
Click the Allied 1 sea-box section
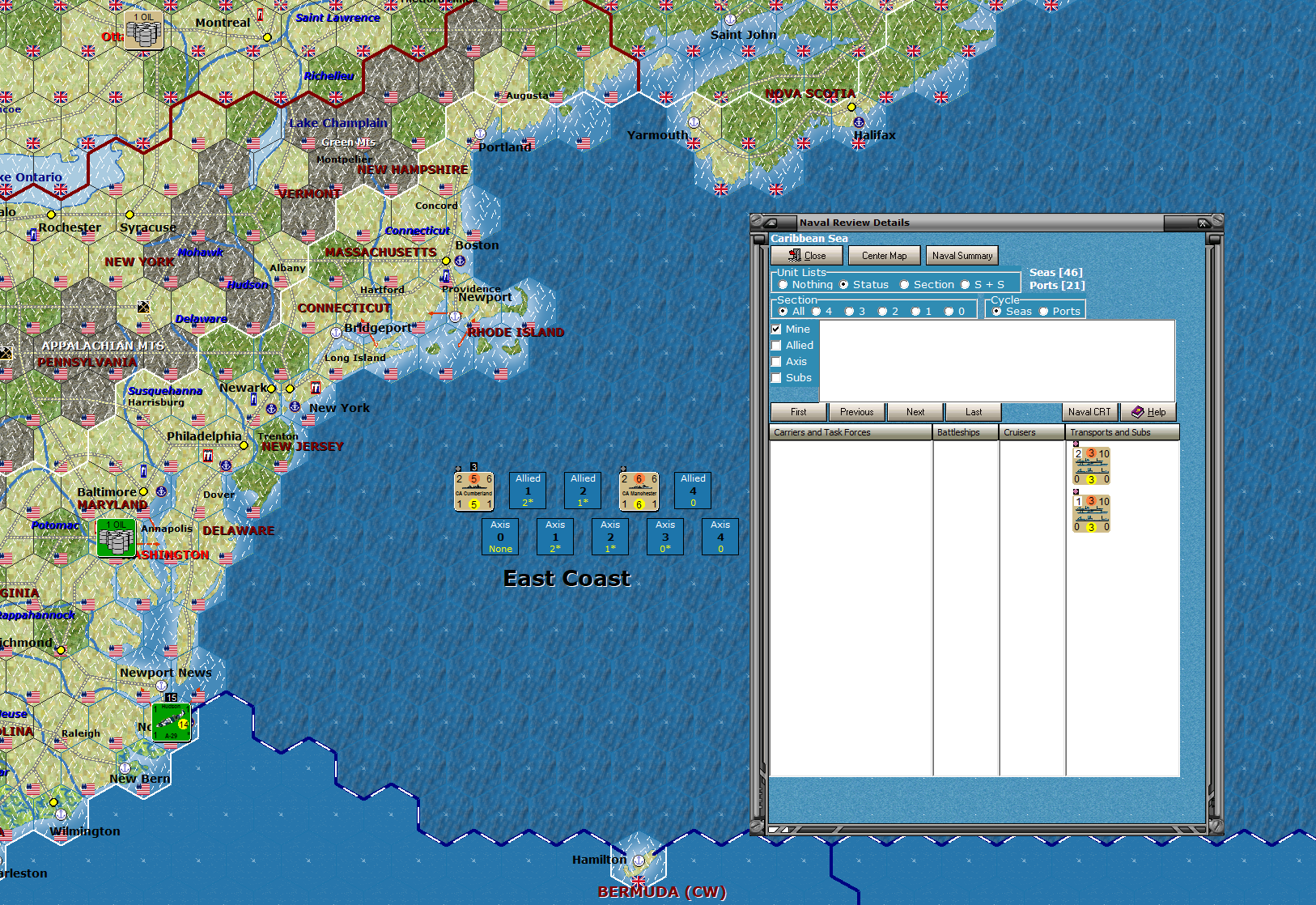[x=528, y=491]
